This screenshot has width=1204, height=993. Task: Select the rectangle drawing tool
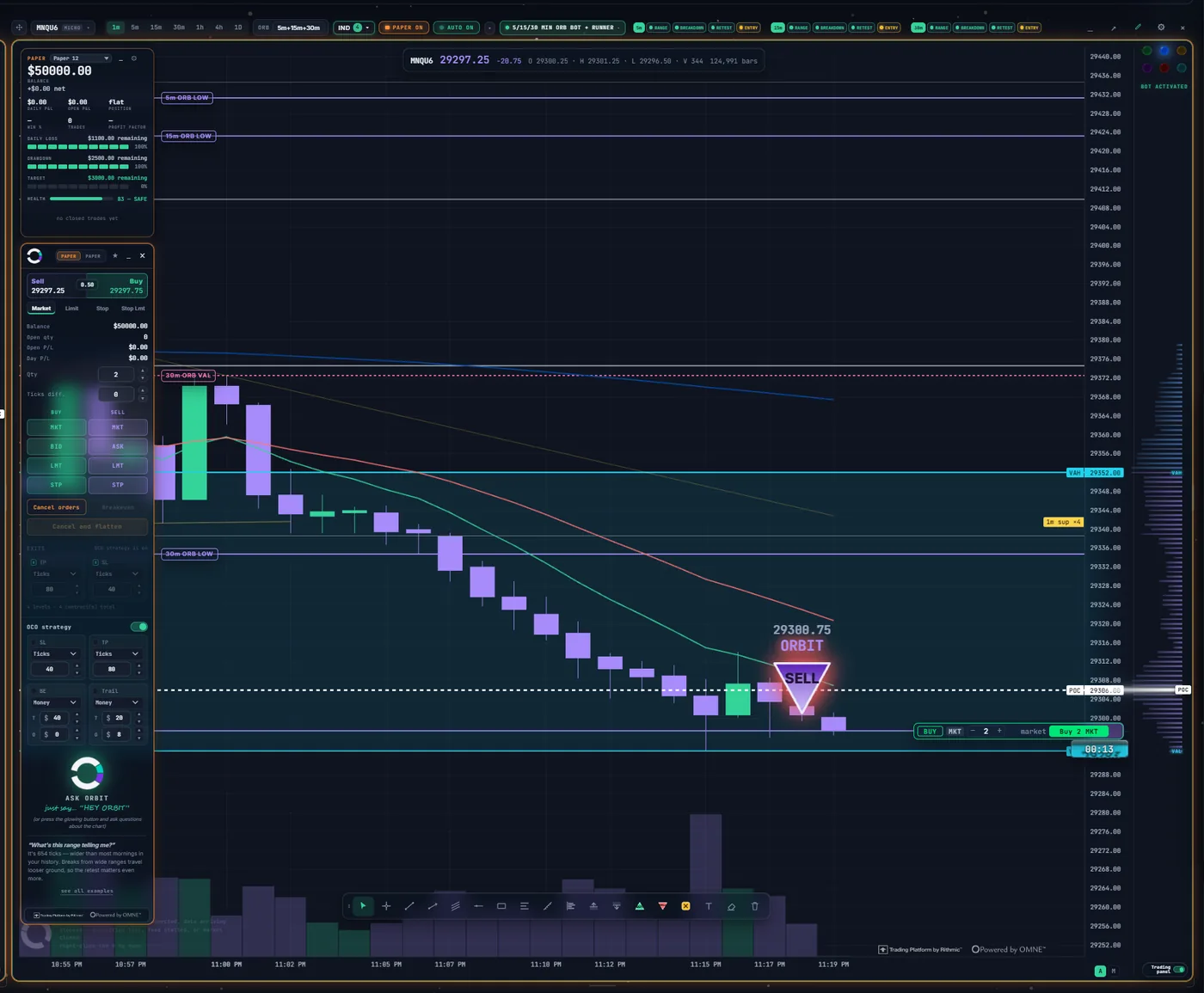[x=501, y=906]
